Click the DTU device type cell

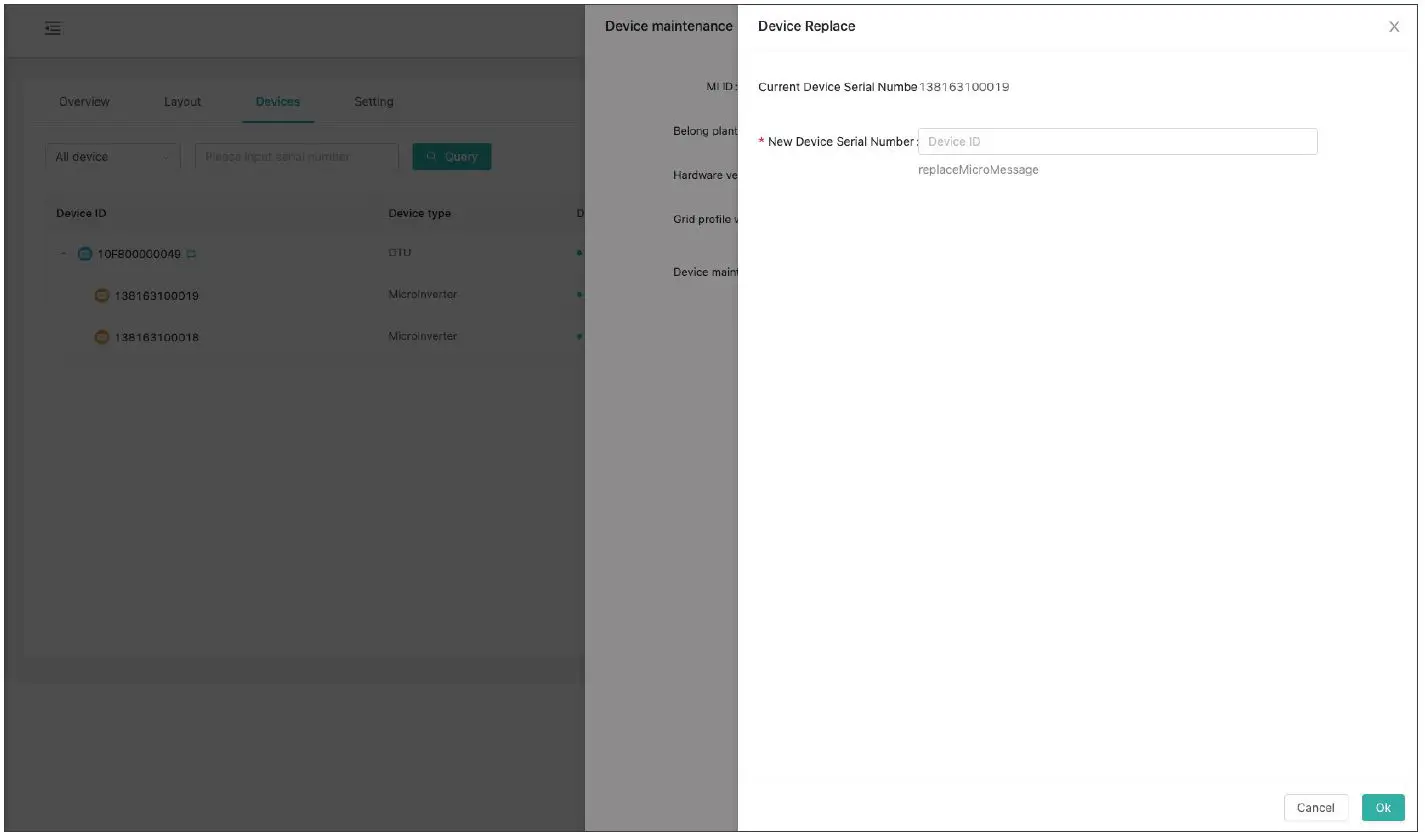400,253
